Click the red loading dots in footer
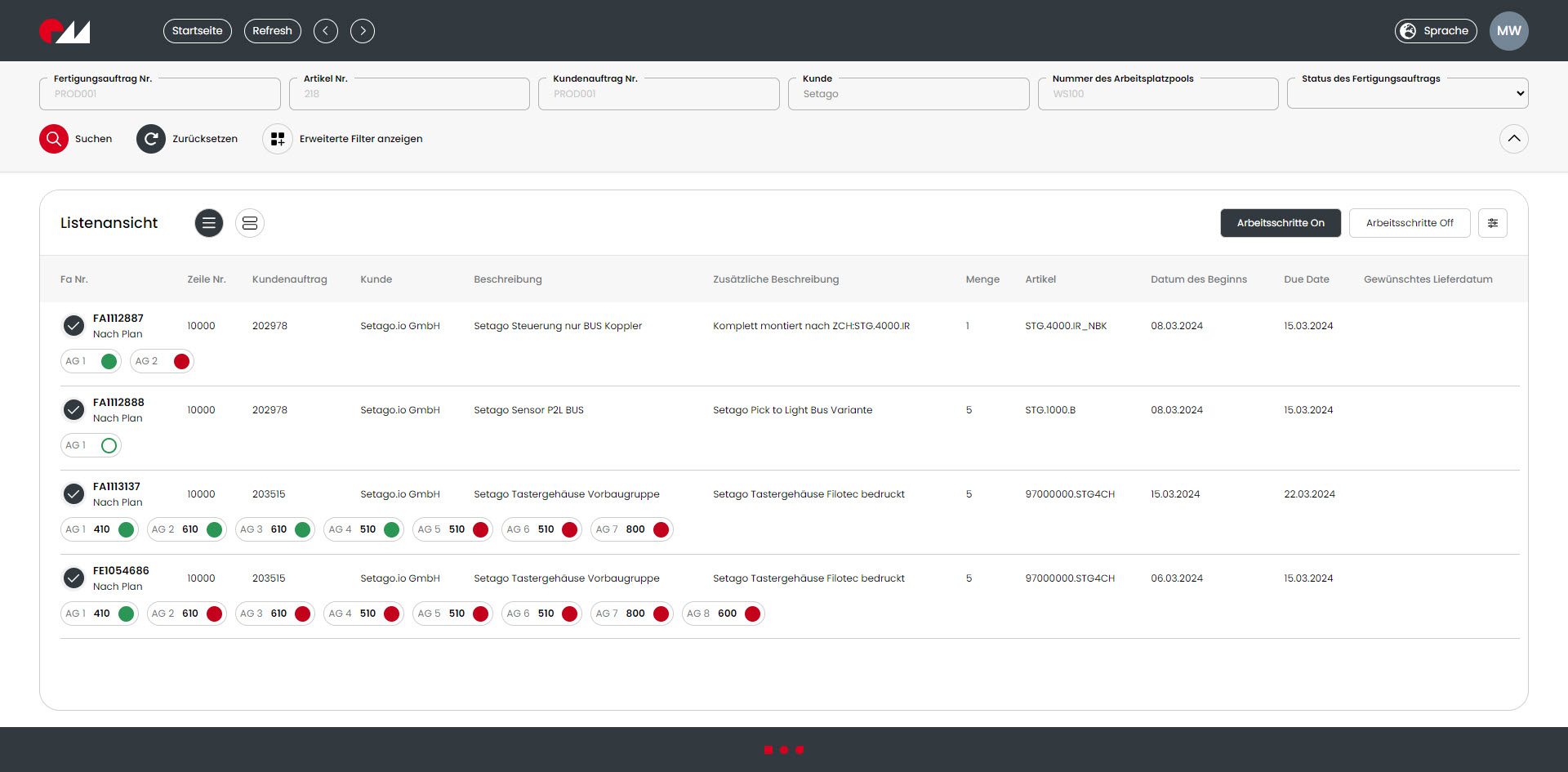Screen dimensions: 1568x772 coord(784,750)
